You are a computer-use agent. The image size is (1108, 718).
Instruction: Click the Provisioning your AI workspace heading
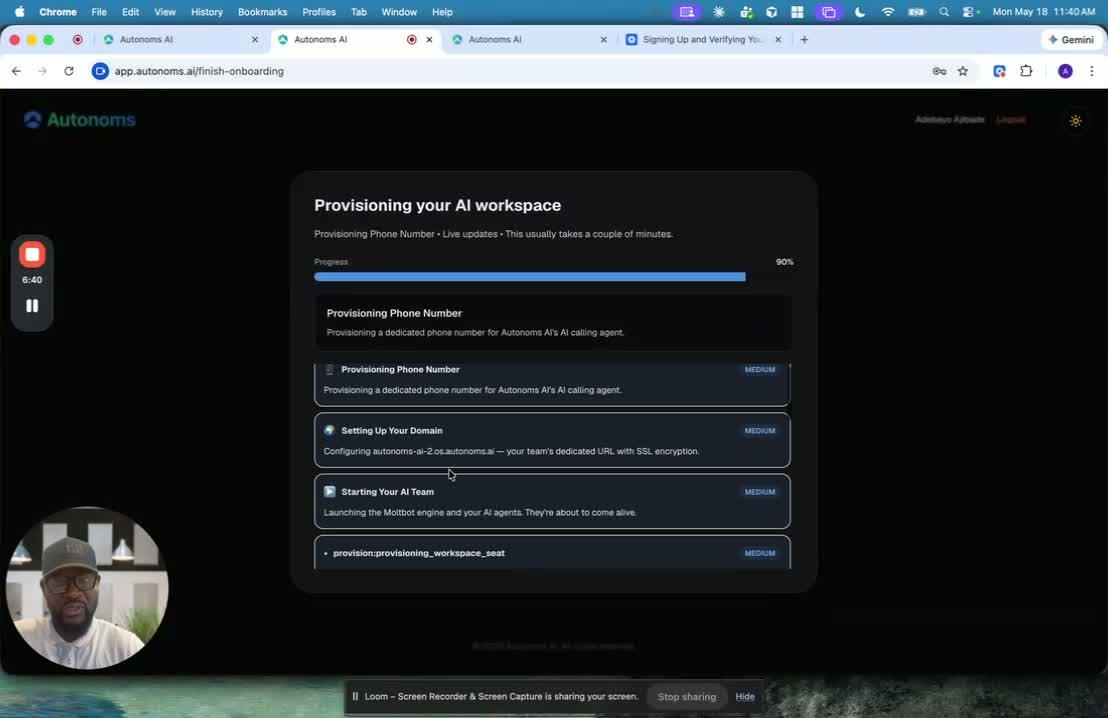point(437,206)
